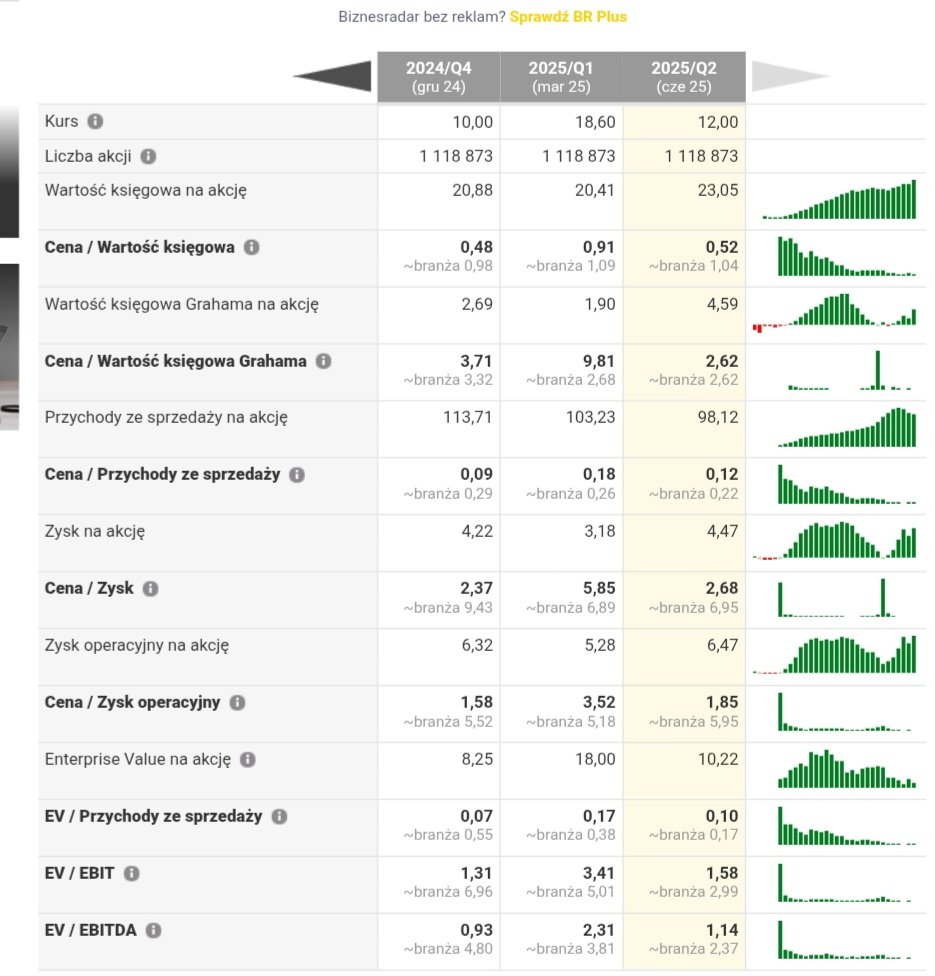Screen dimensions: 935x976
Task: Click Przychody ze sprzedaży na akcję chart
Action: [x=846, y=428]
